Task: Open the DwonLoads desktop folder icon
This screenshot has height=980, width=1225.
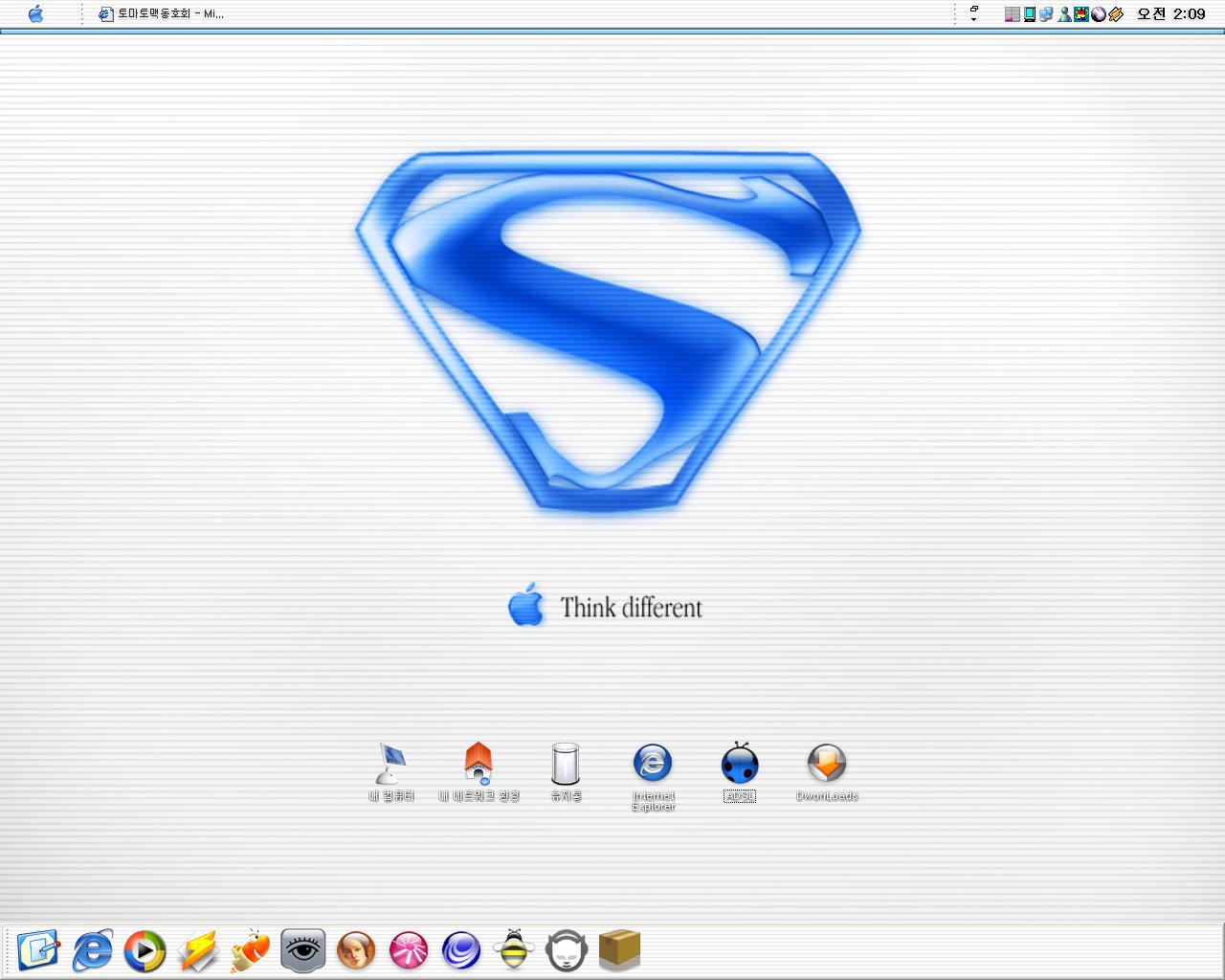Action: click(827, 764)
